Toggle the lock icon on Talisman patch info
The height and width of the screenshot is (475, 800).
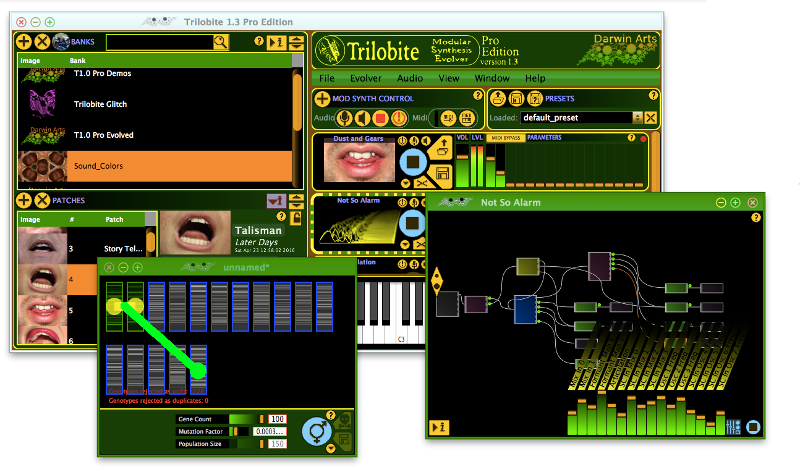click(x=295, y=219)
